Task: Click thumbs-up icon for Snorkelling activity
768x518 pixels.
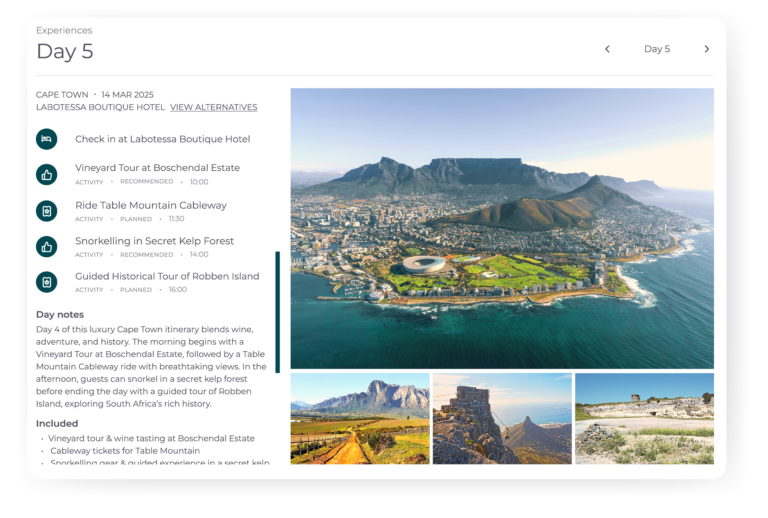Action: [x=47, y=247]
